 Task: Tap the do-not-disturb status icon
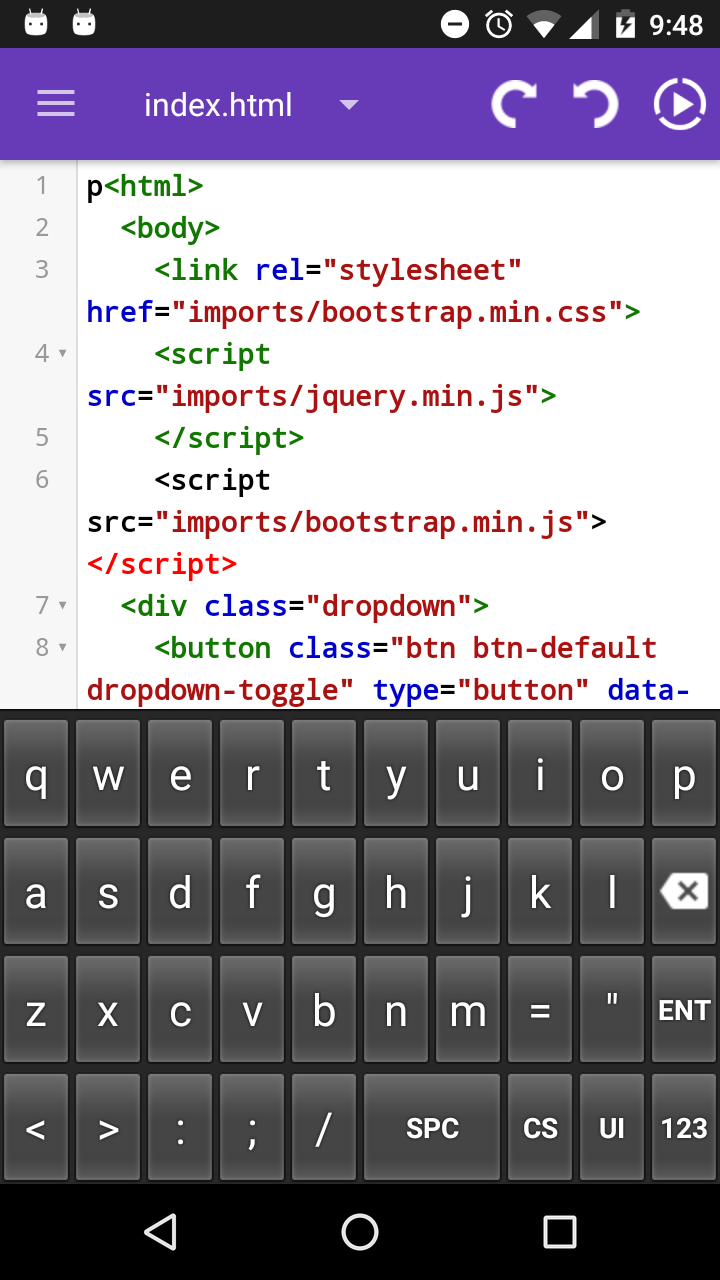click(455, 24)
